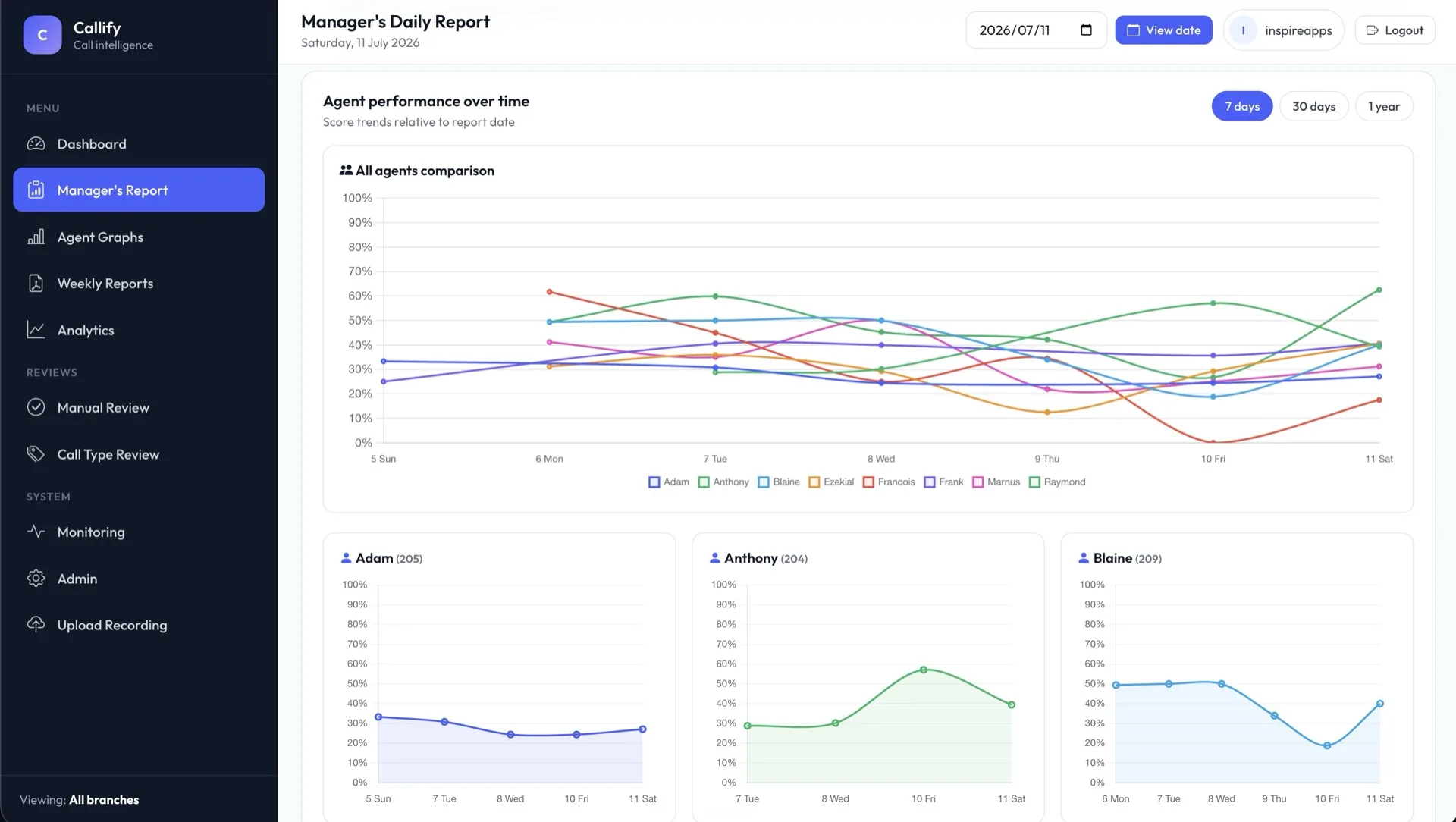Toggle Ezekial series in chart legend
Viewport: 1456px width, 822px height.
tap(831, 482)
